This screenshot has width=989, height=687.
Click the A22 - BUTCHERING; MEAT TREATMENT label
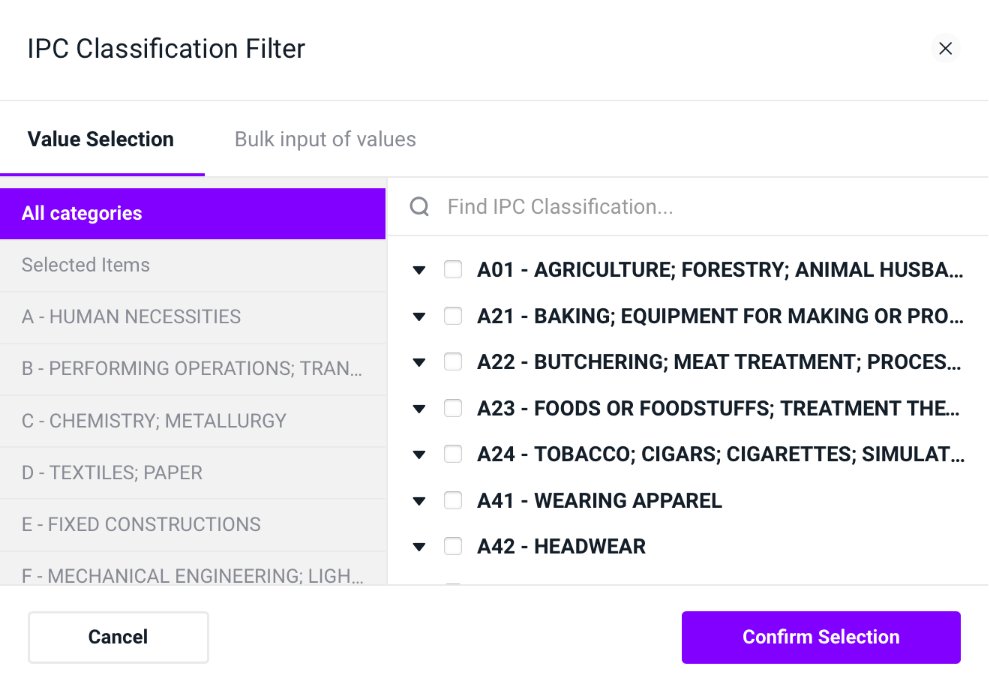tap(719, 362)
